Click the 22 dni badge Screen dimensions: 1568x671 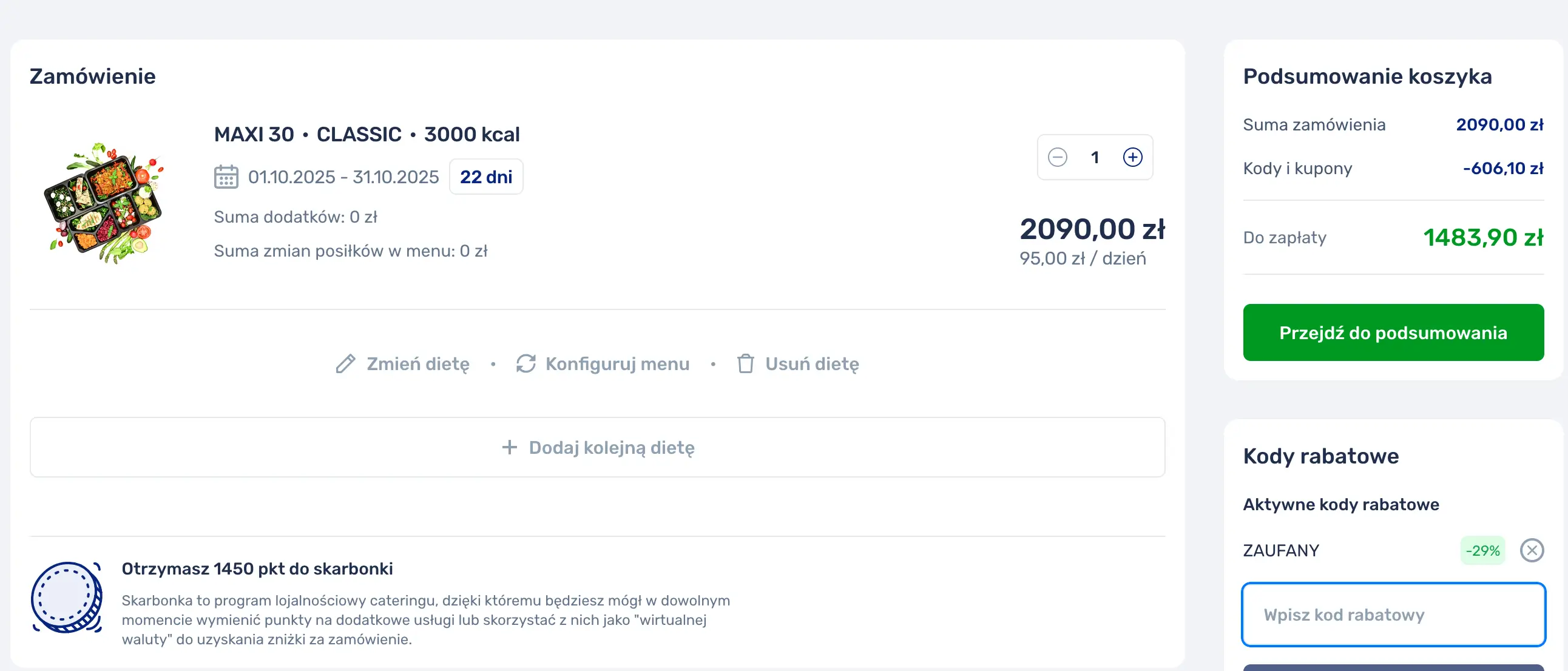[x=485, y=177]
